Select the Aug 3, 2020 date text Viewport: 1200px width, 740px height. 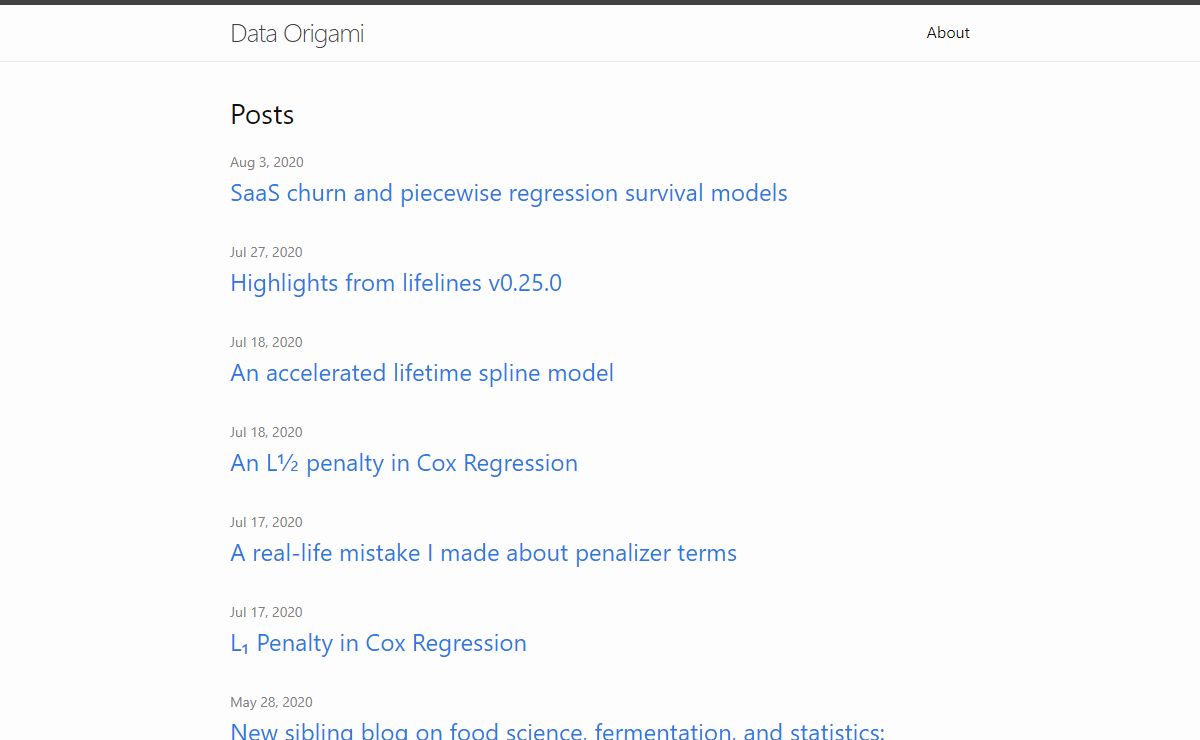[267, 162]
